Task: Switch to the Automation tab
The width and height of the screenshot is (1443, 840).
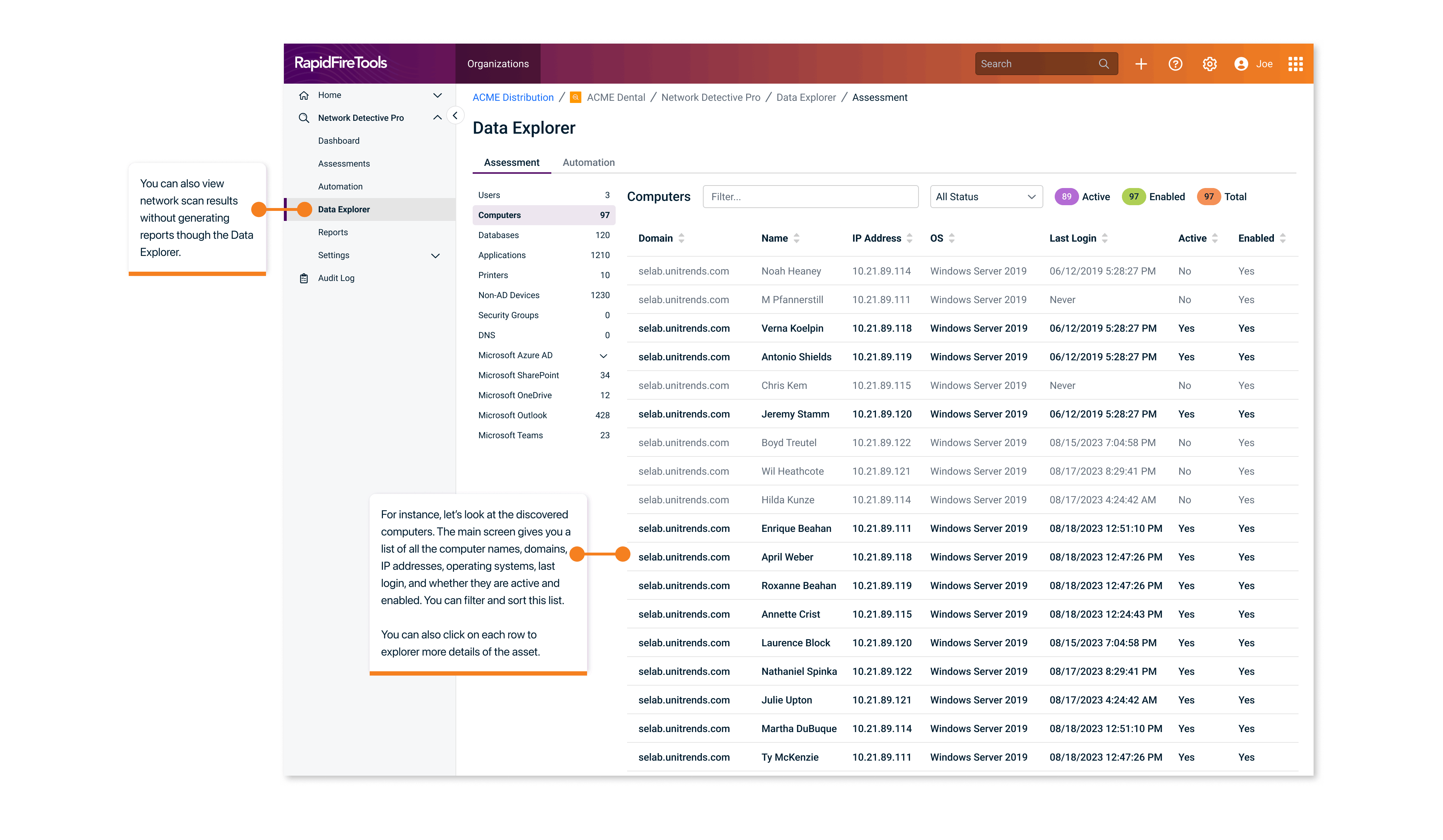Action: (x=588, y=163)
